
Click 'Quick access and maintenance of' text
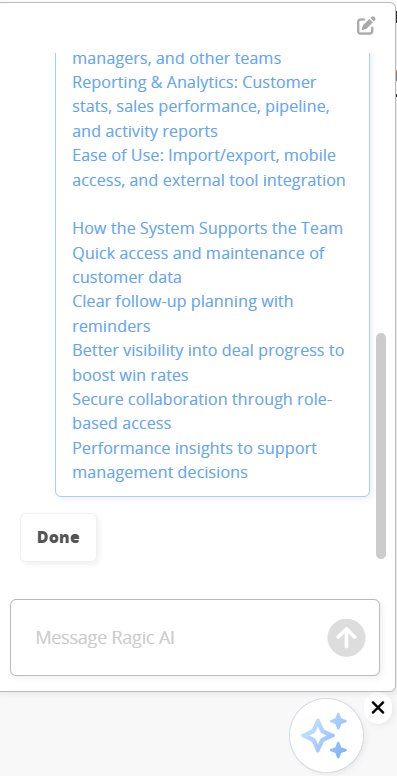pyautogui.click(x=198, y=253)
